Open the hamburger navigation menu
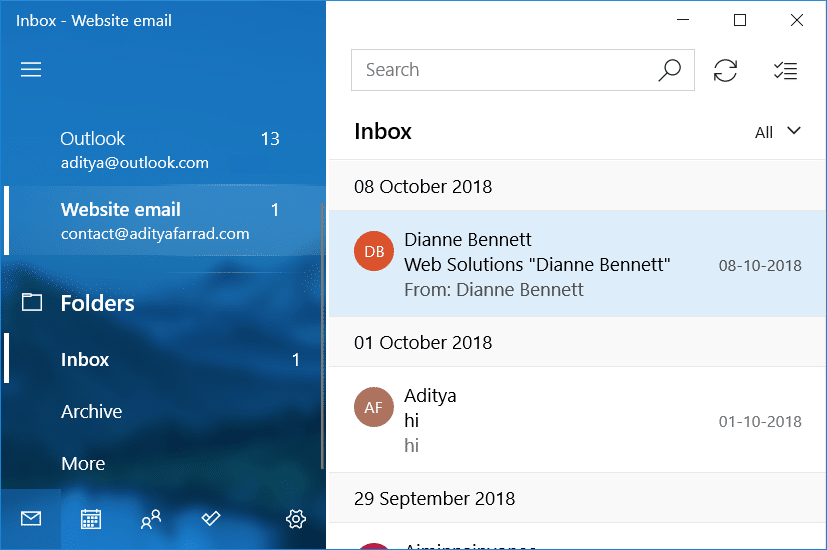This screenshot has height=550, width=827. (31, 70)
